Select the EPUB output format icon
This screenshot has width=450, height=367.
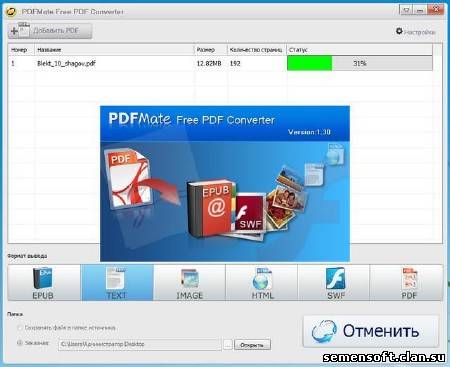pos(44,283)
